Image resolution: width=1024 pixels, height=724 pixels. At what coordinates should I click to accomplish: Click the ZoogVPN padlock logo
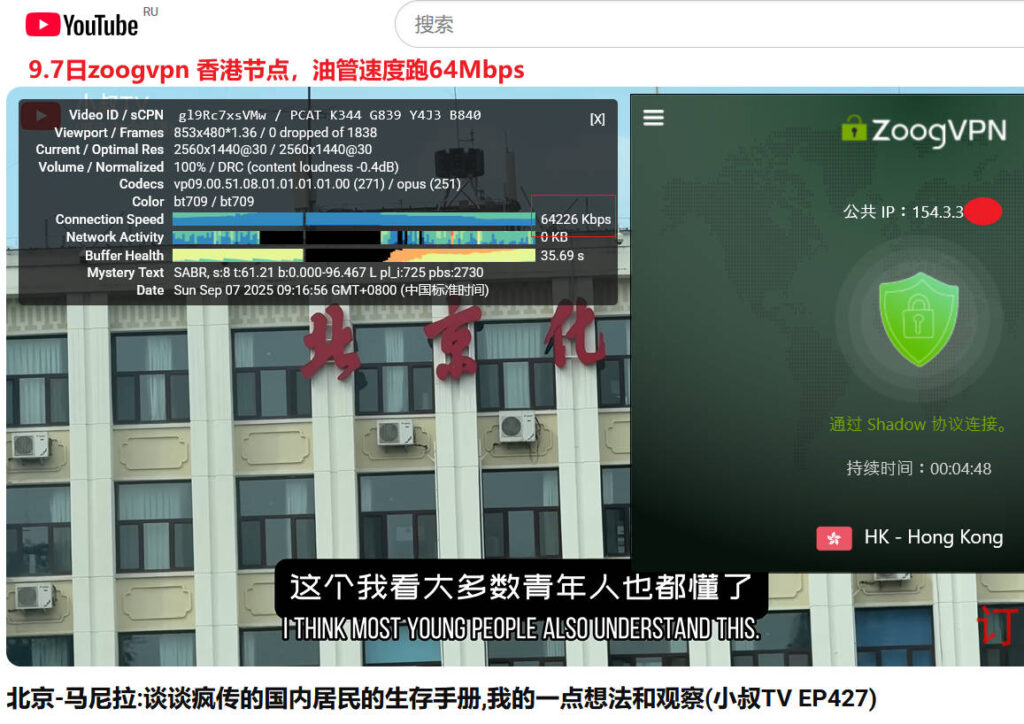[x=853, y=128]
